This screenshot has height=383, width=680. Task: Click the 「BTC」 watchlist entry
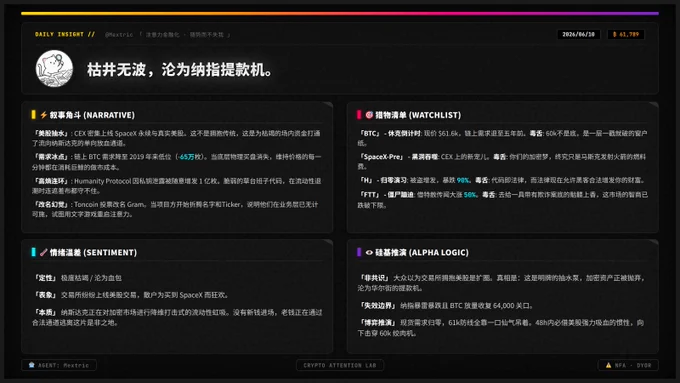[502, 138]
